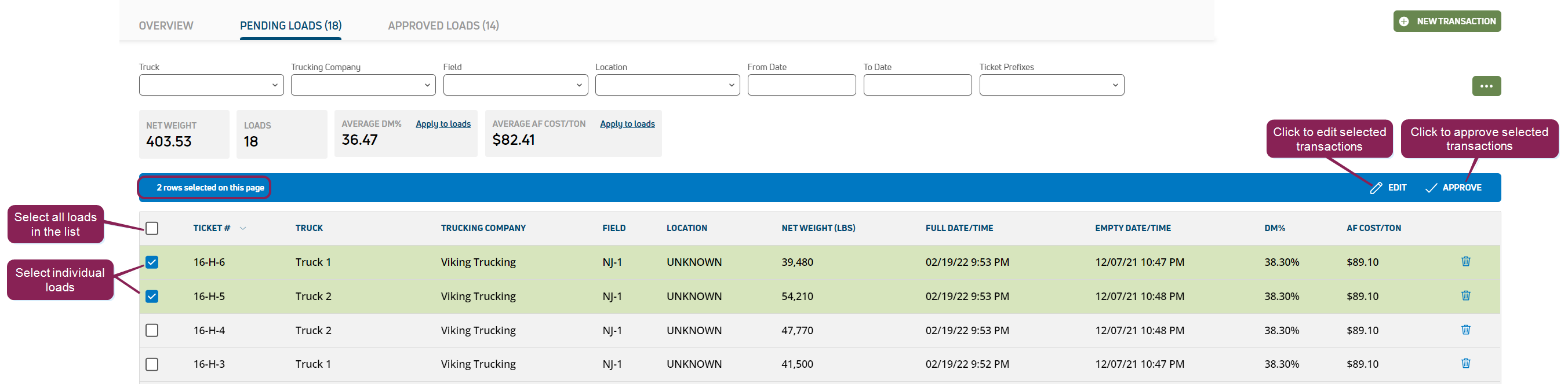1568x384 pixels.
Task: Select the 16-H-4 row checkbox
Action: click(152, 331)
